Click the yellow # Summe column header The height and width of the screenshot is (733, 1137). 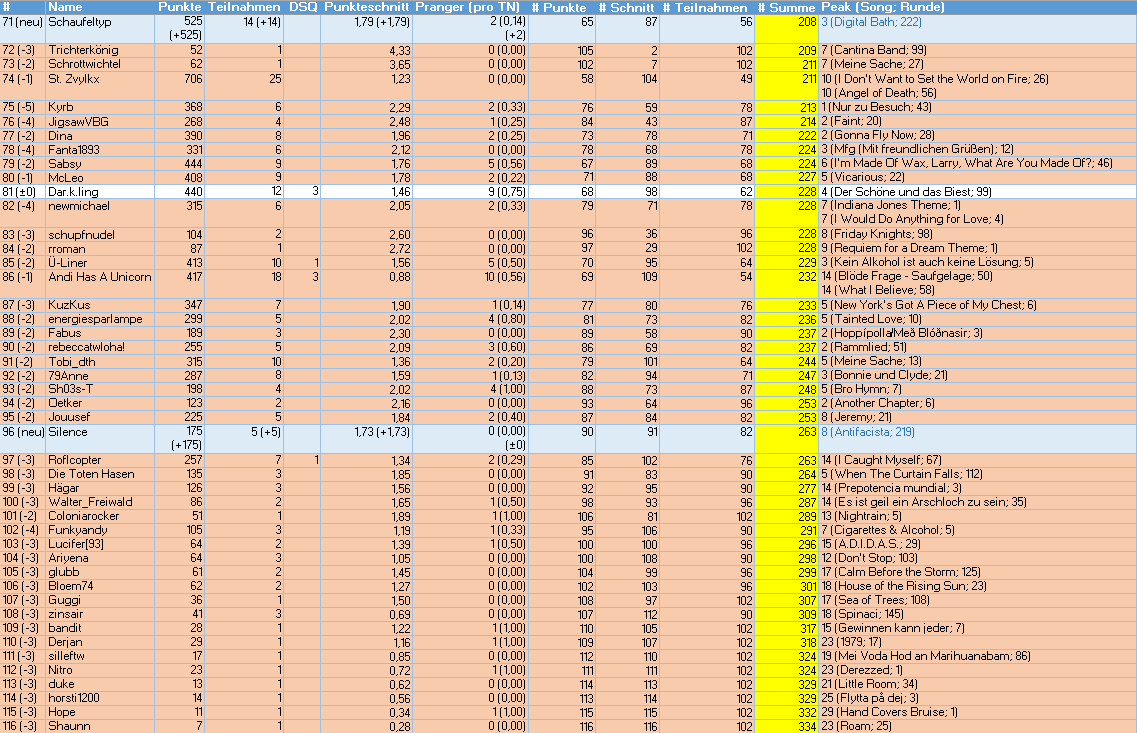click(786, 7)
